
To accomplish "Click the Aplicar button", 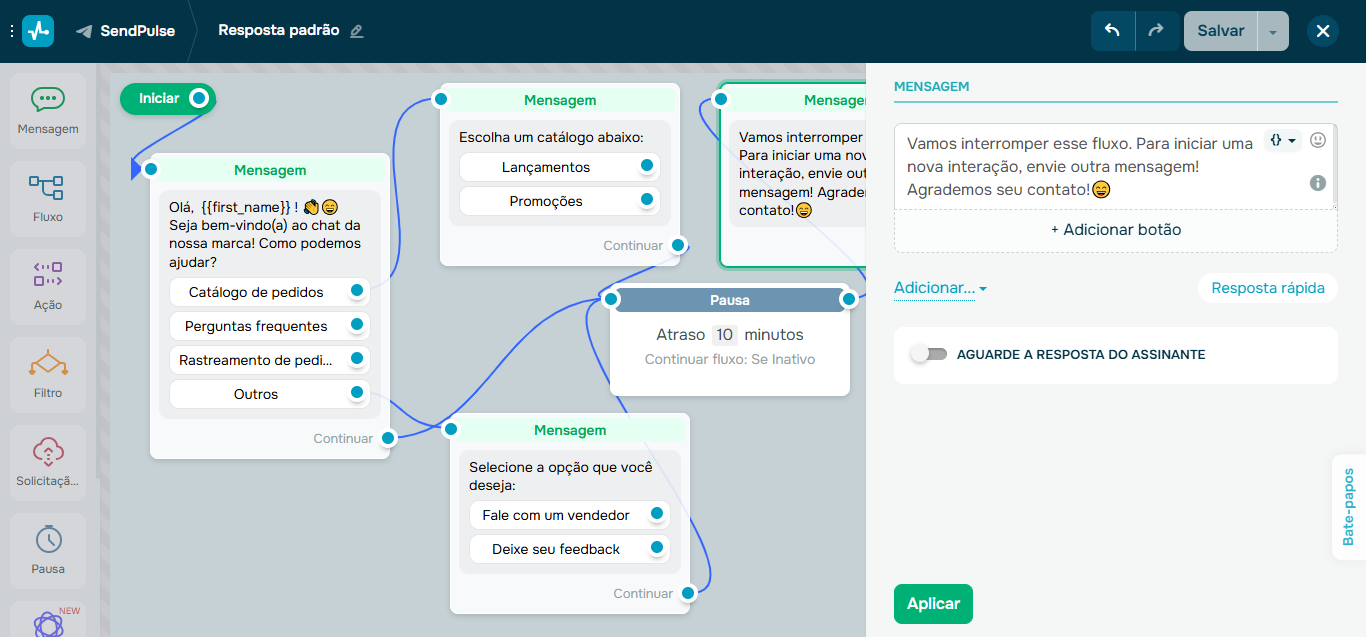I will (x=933, y=604).
